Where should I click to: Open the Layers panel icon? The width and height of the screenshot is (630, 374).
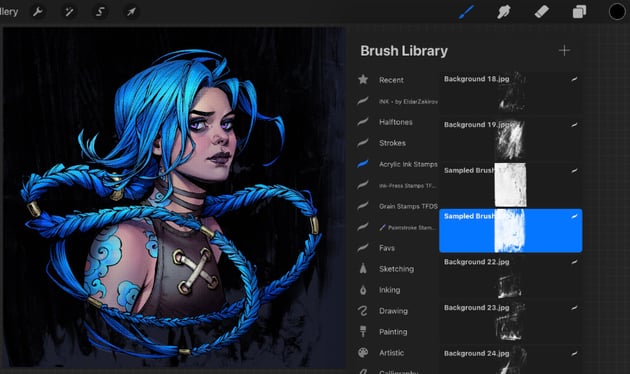579,12
